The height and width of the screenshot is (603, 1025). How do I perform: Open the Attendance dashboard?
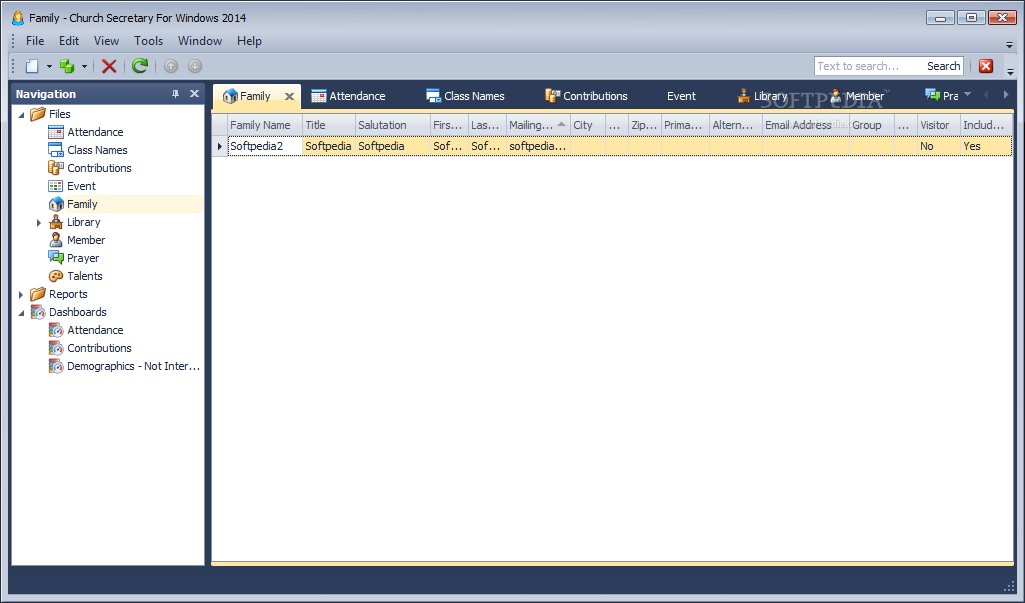pos(95,330)
